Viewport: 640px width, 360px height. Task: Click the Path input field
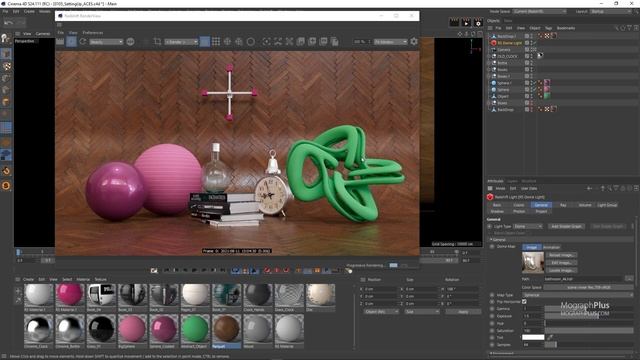[584, 278]
